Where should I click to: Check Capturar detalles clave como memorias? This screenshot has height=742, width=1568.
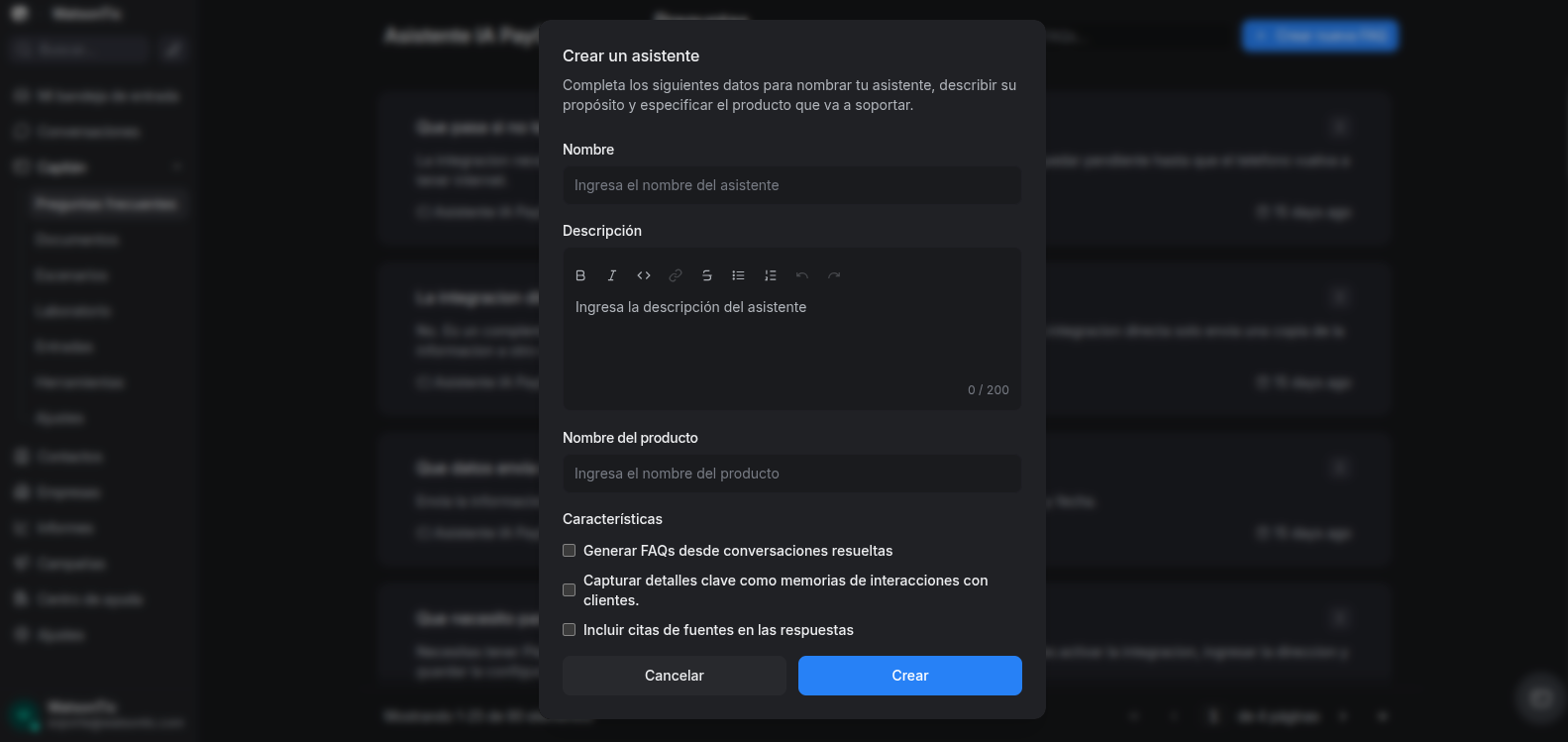(x=570, y=590)
